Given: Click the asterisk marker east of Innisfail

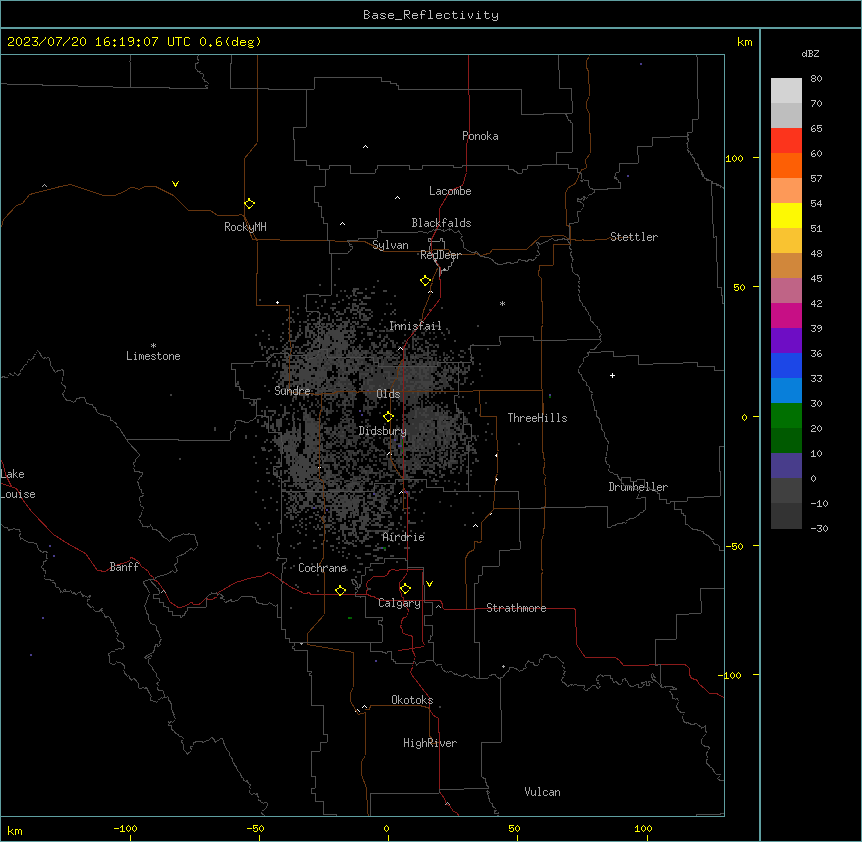Looking at the screenshot, I should (x=502, y=303).
